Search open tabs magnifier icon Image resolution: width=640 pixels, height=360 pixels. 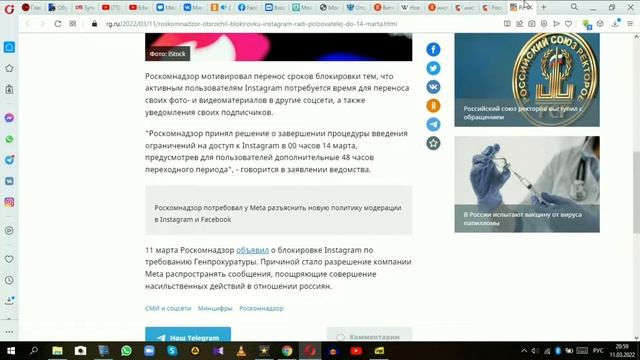(574, 7)
